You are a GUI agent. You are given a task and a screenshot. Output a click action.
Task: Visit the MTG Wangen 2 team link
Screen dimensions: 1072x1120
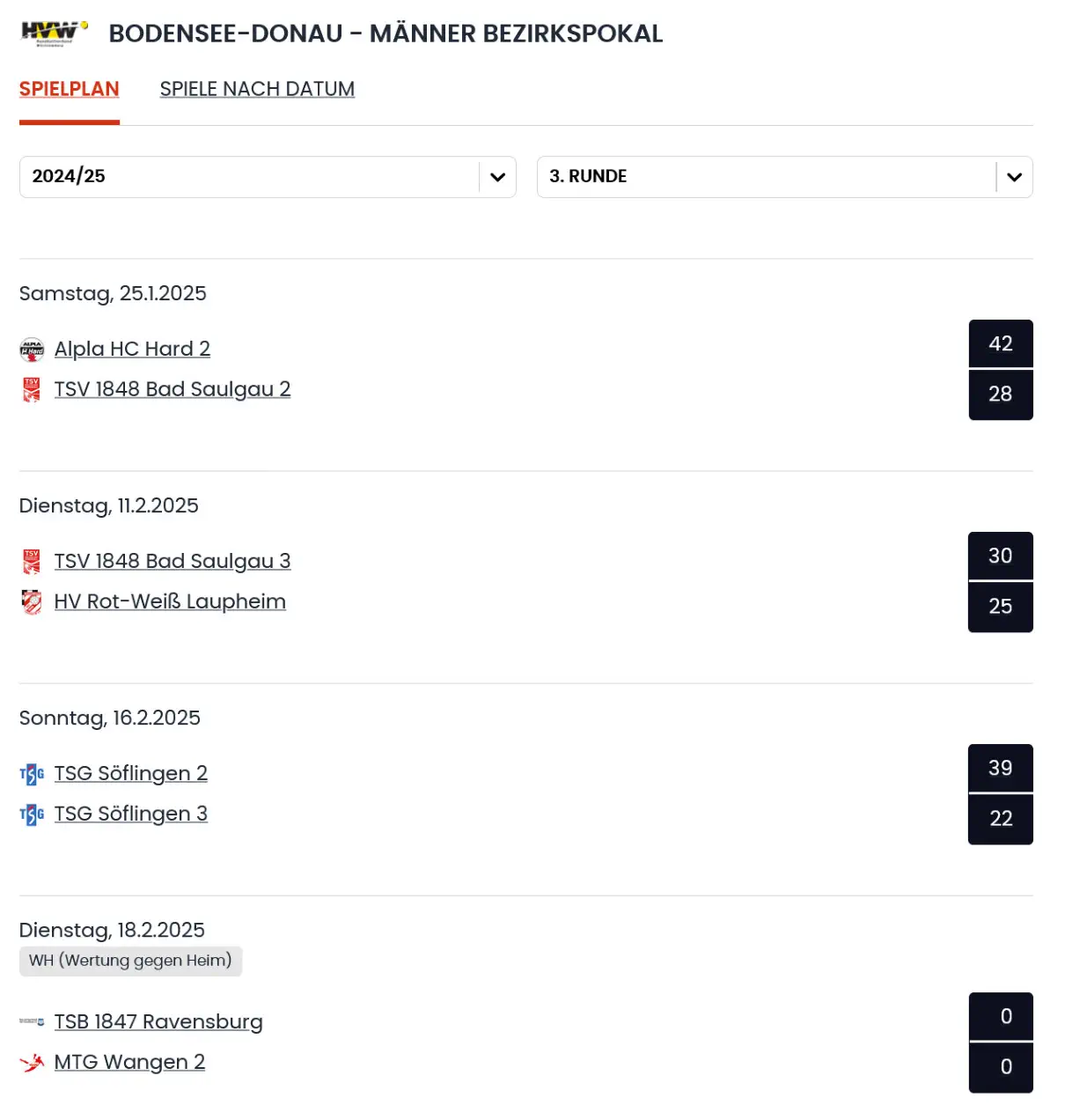tap(129, 1062)
